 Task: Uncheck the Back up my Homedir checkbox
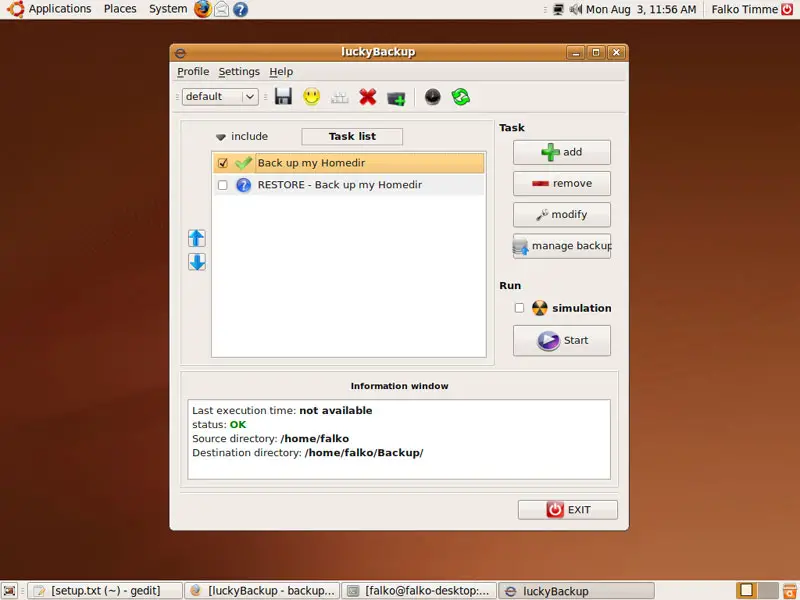(222, 163)
